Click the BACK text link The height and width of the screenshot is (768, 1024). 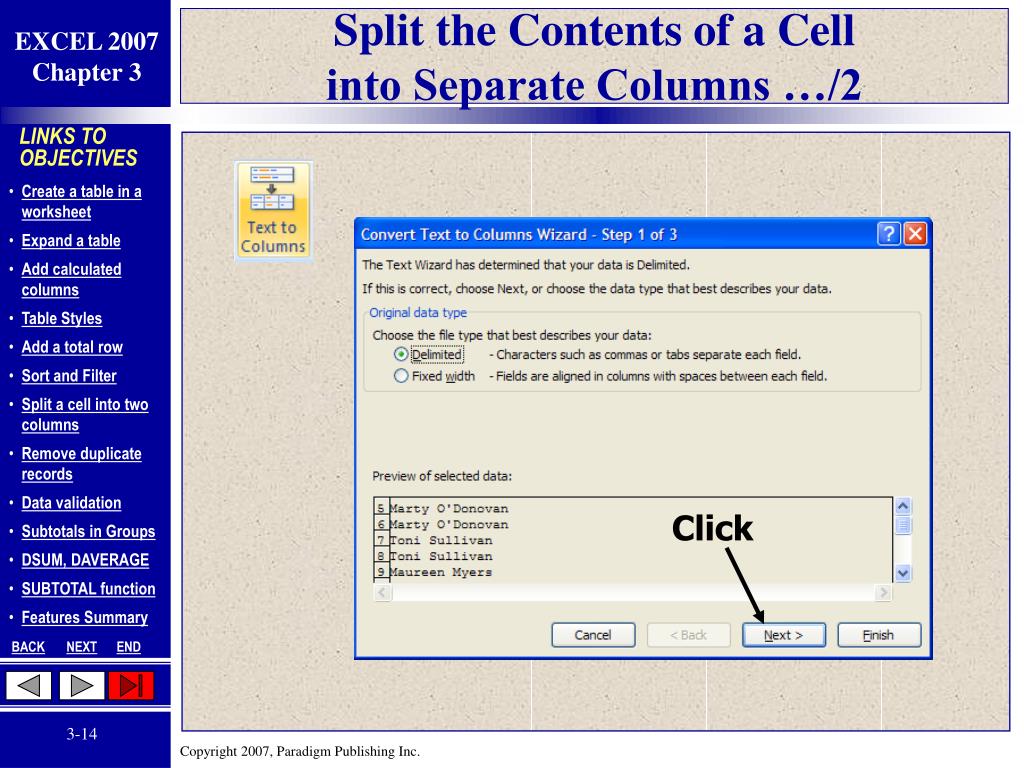28,647
